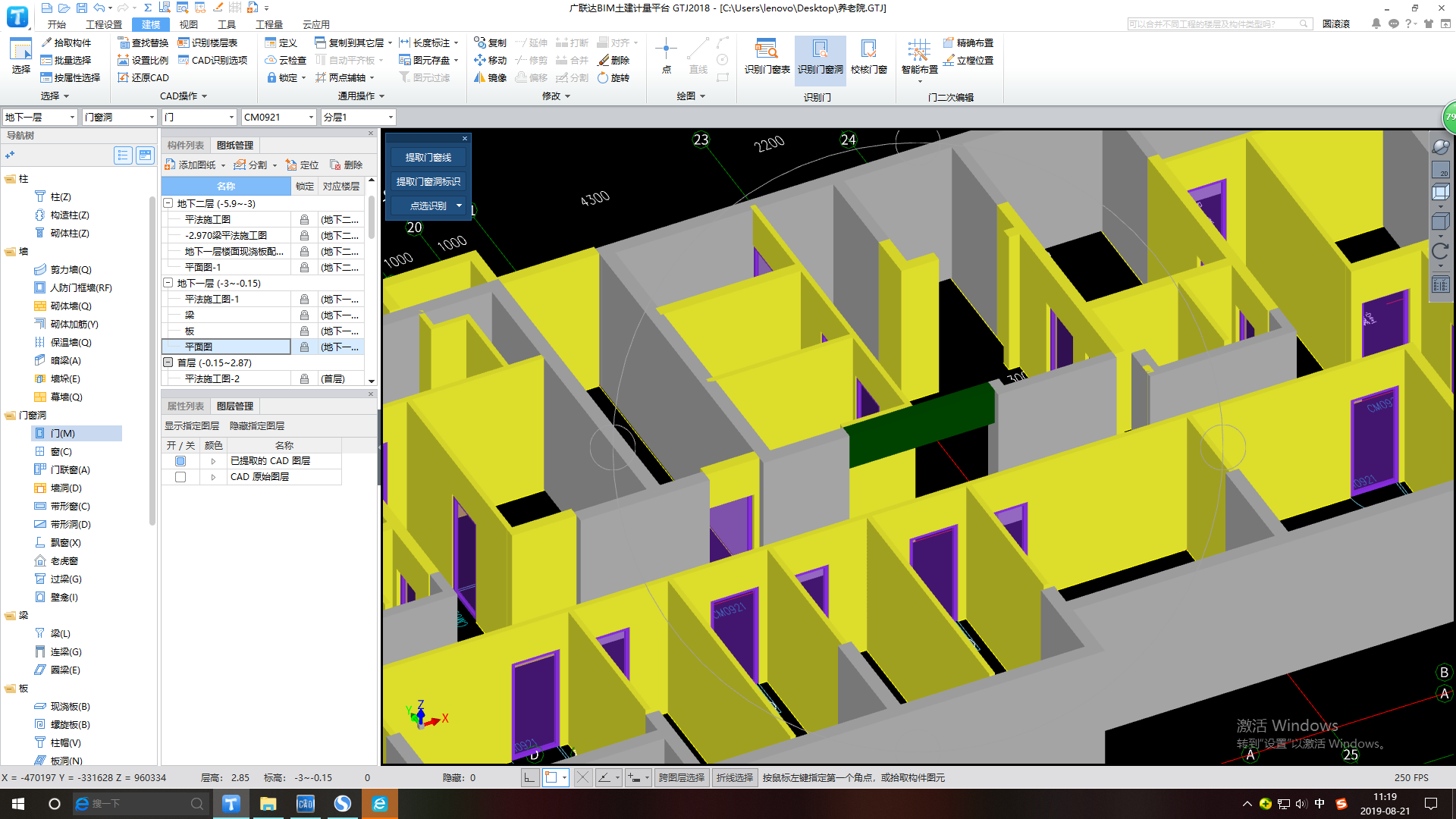Click 校核门窗 tool
Viewport: 1456px width, 819px height.
tap(868, 56)
